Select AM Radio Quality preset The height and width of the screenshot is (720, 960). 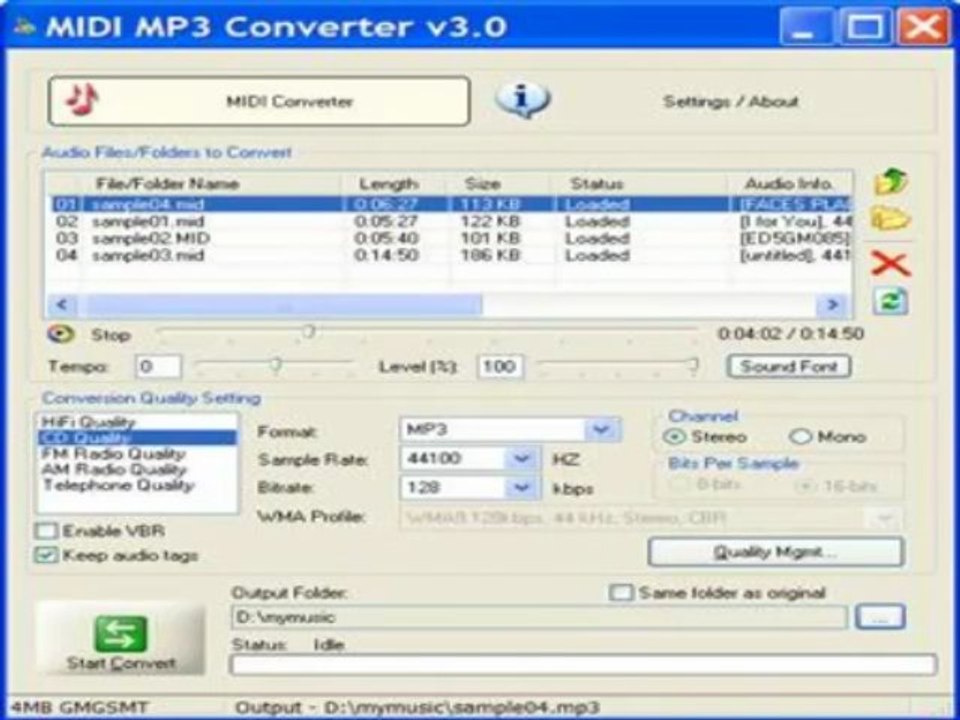click(137, 470)
